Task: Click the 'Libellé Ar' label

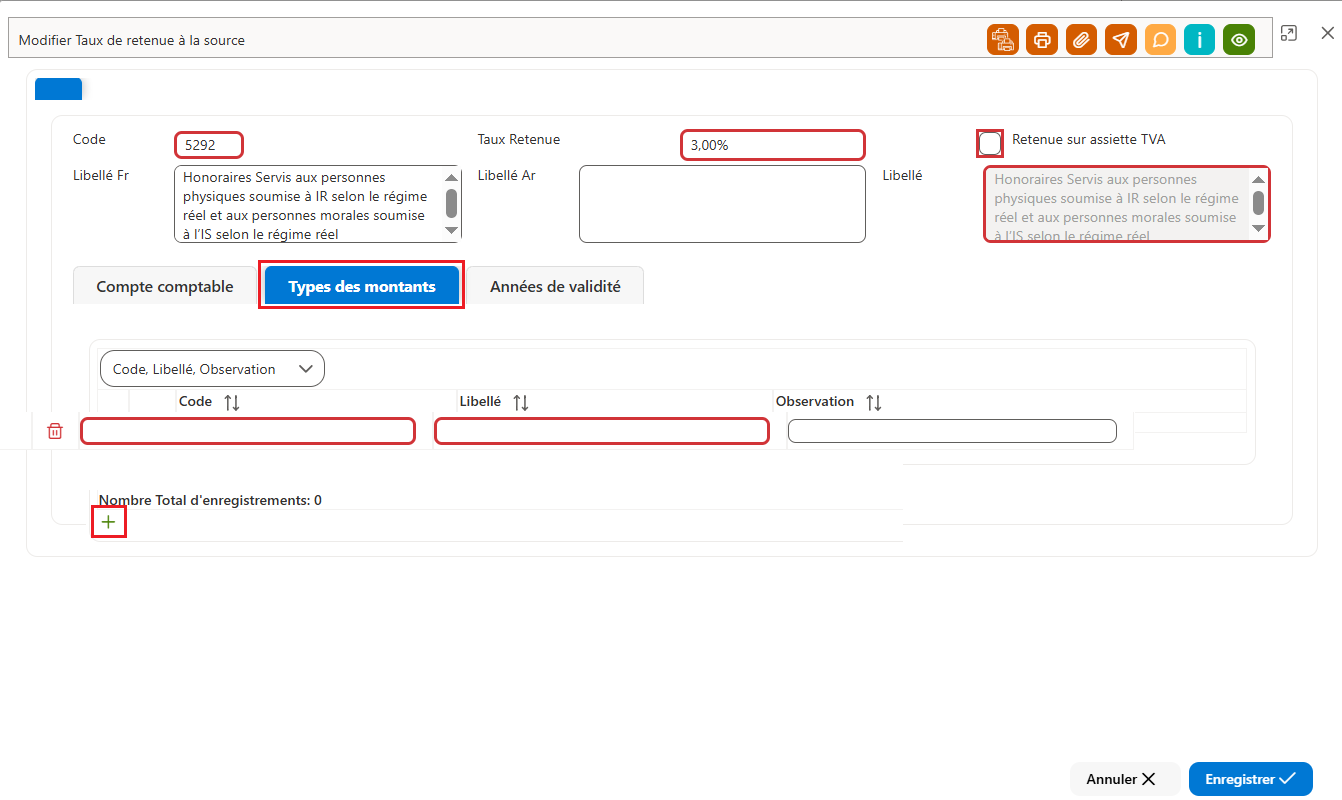Action: point(507,176)
